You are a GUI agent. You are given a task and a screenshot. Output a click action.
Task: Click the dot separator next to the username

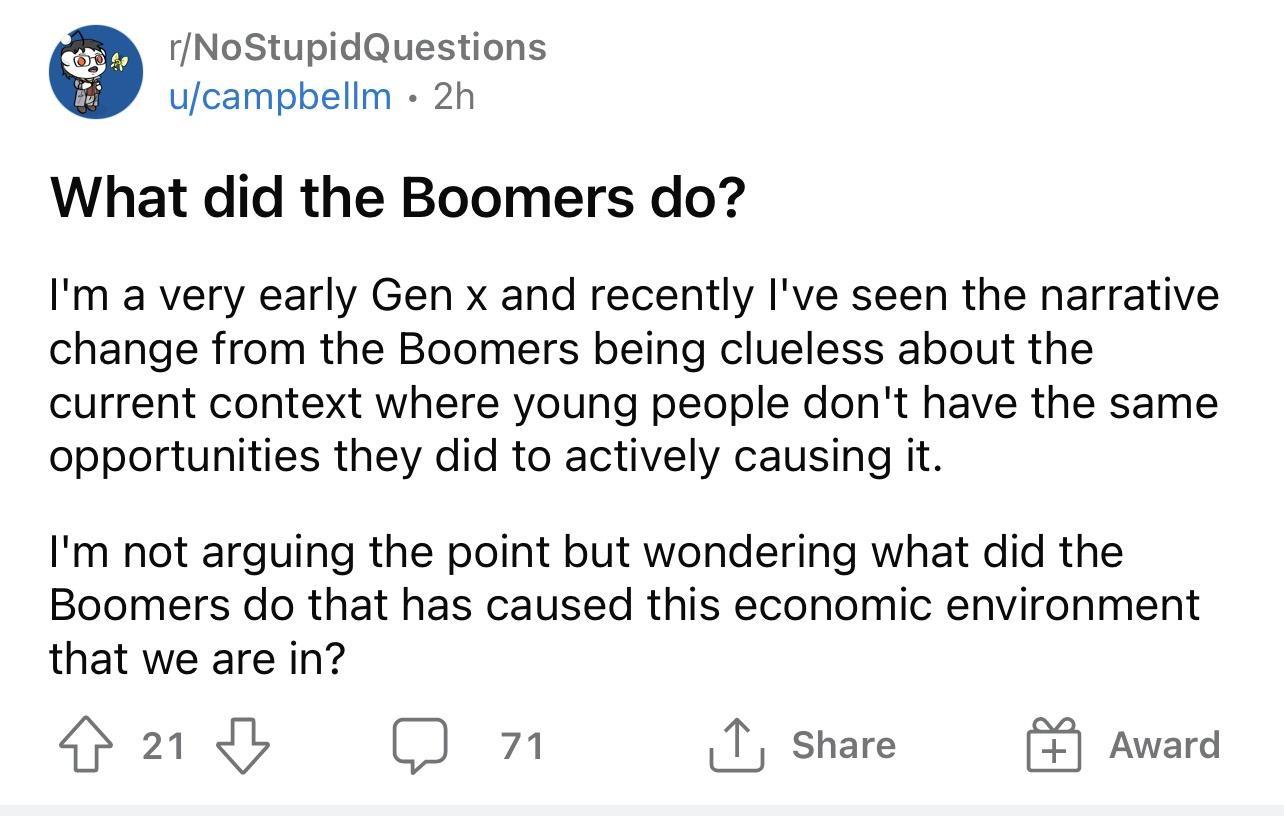[x=413, y=97]
